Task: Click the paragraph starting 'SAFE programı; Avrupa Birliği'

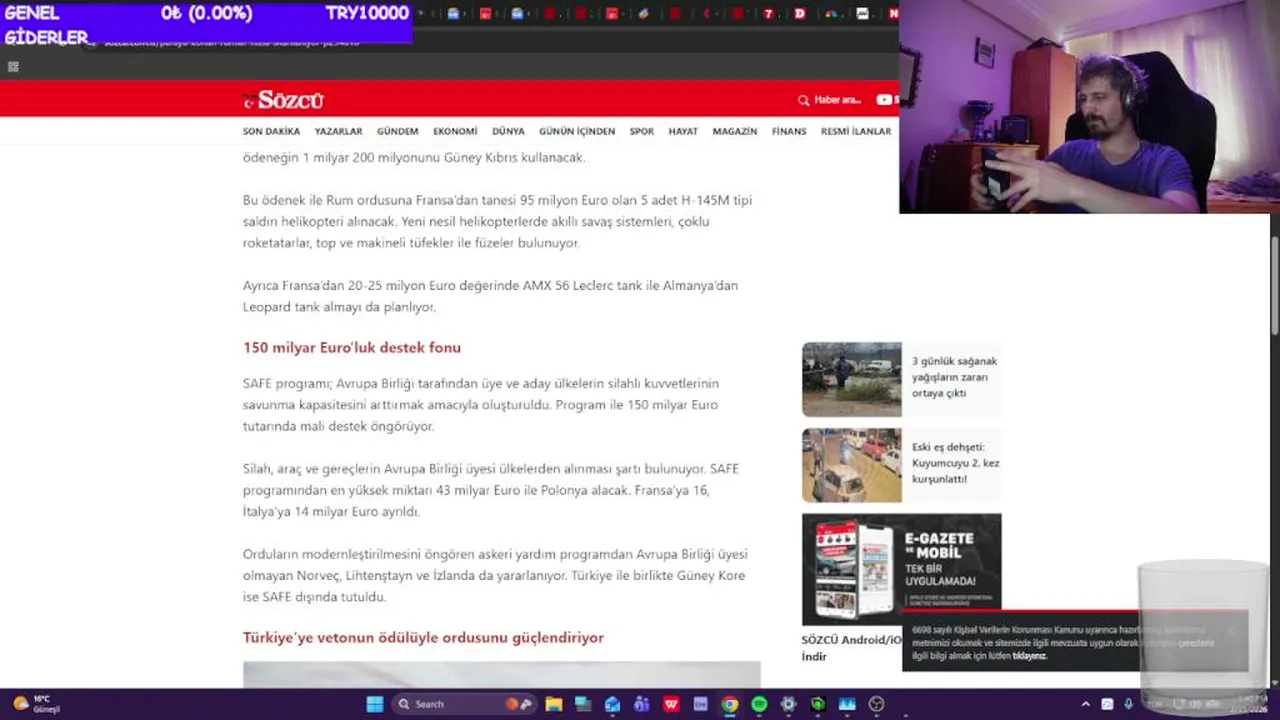Action: (481, 405)
